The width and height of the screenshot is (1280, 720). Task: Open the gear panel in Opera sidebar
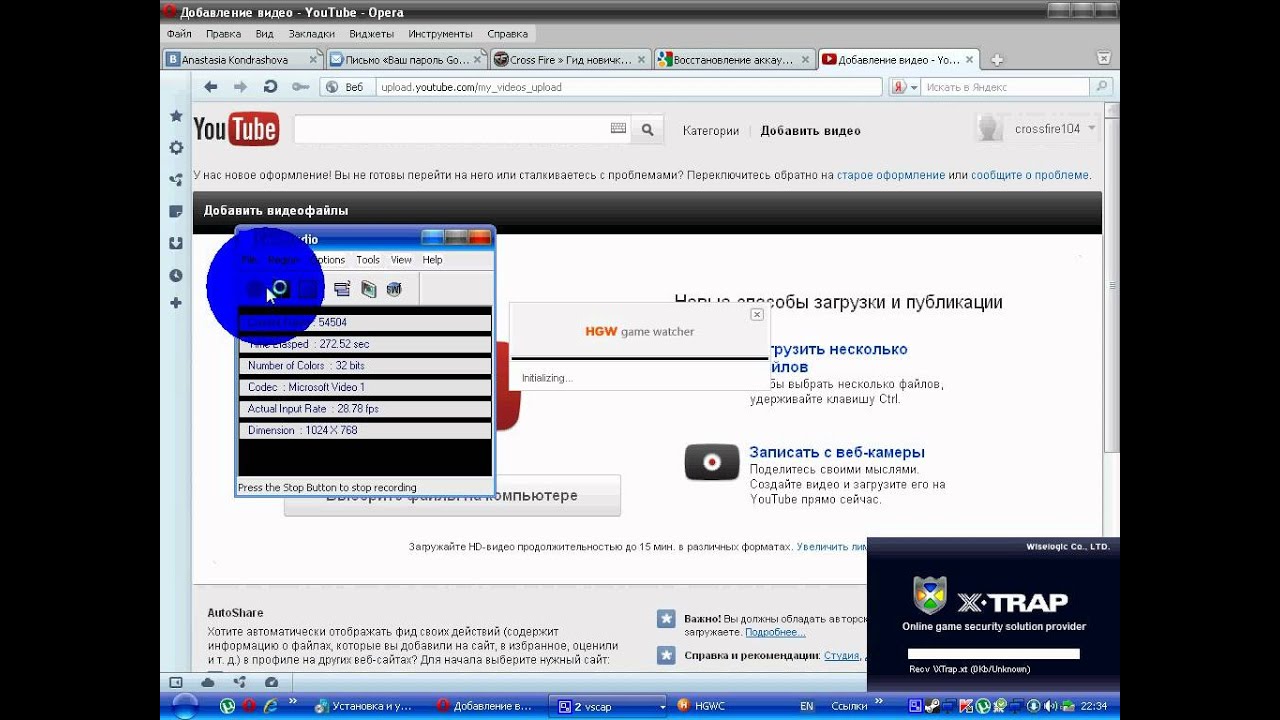(176, 148)
